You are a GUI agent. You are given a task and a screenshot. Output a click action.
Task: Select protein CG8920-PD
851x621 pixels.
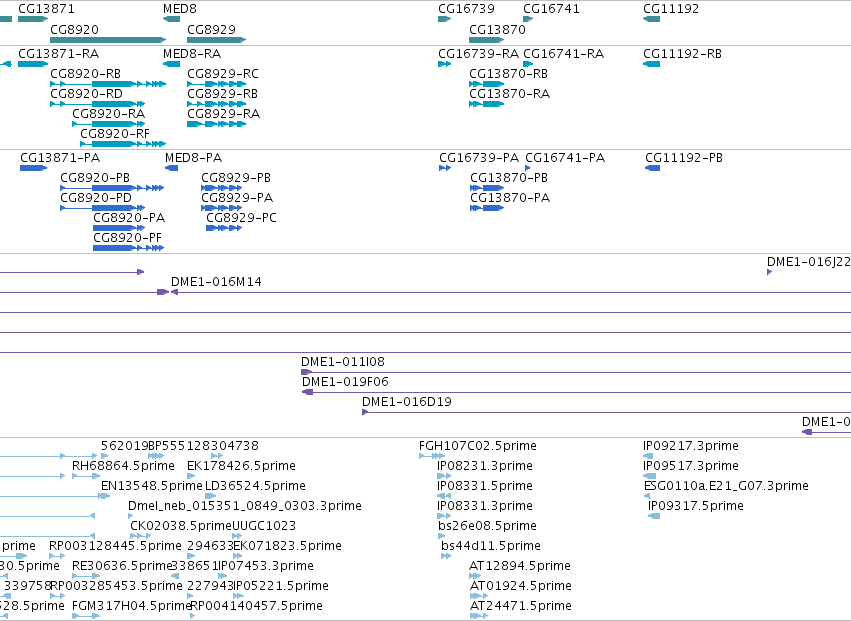pos(96,198)
